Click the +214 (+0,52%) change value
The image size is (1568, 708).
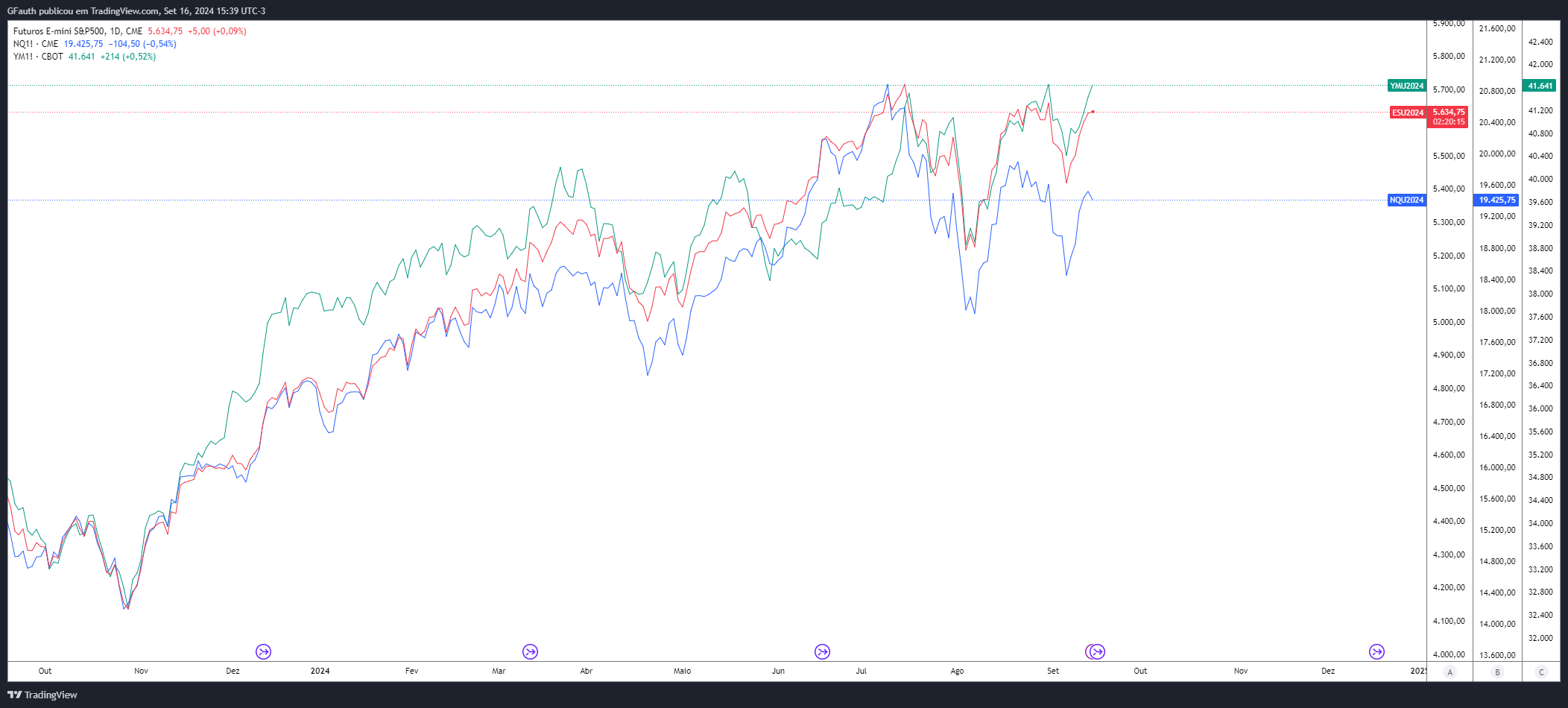tap(128, 57)
